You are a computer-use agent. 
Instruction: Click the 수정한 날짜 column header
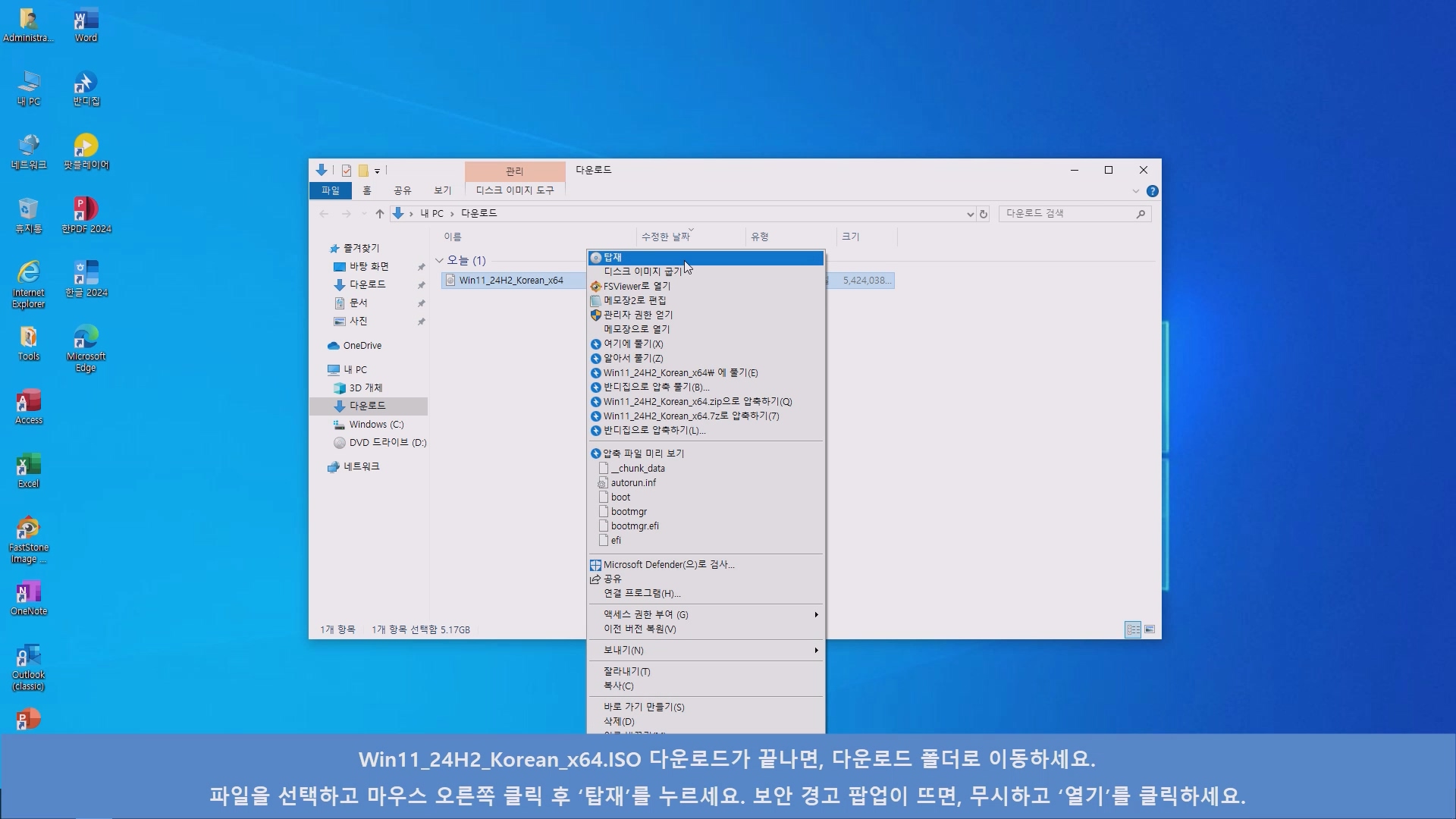click(x=666, y=237)
